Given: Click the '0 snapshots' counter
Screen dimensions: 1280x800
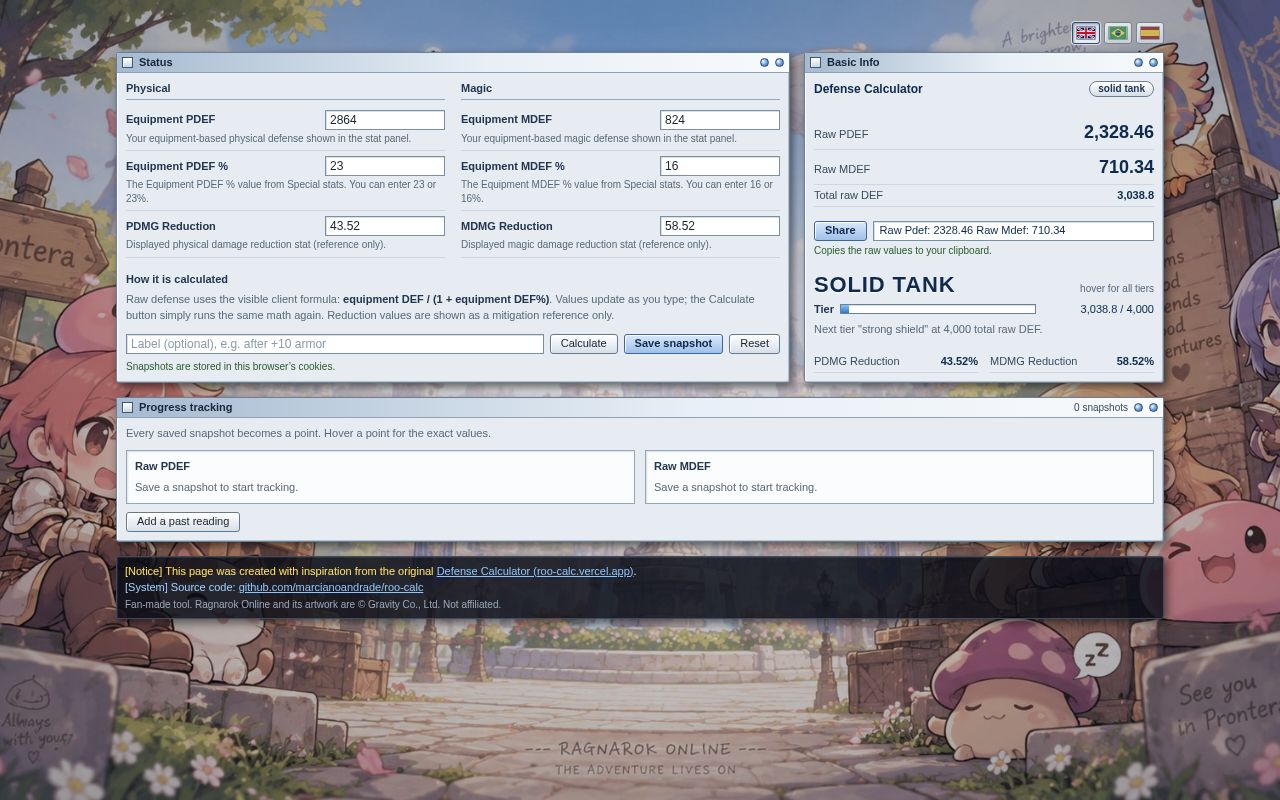Looking at the screenshot, I should coord(1100,408).
